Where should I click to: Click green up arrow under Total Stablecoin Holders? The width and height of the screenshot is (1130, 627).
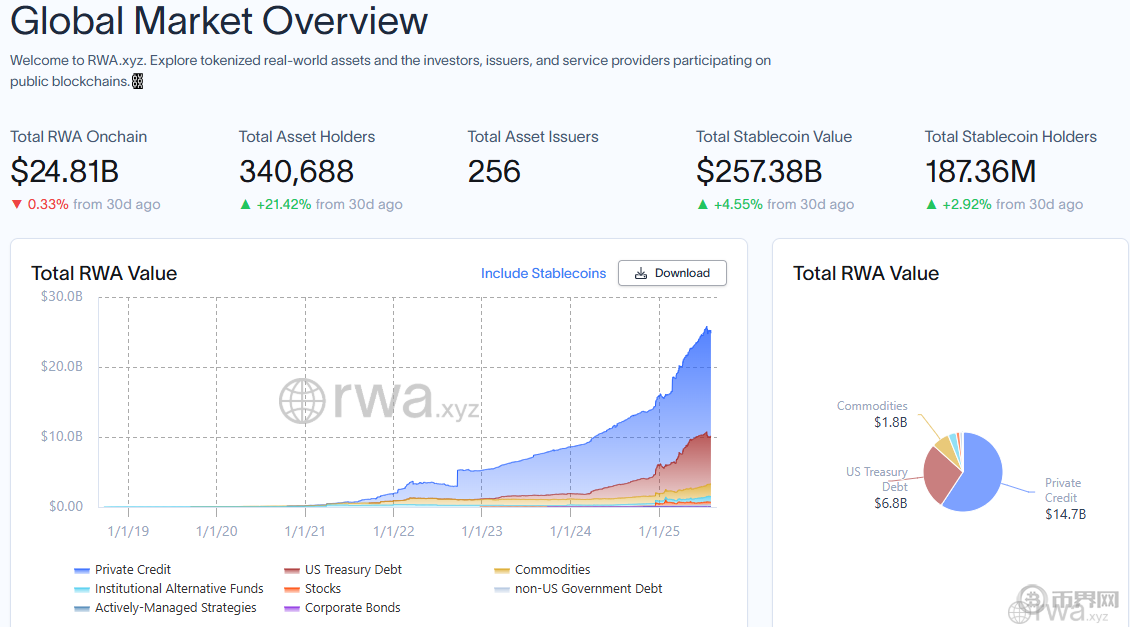931,204
